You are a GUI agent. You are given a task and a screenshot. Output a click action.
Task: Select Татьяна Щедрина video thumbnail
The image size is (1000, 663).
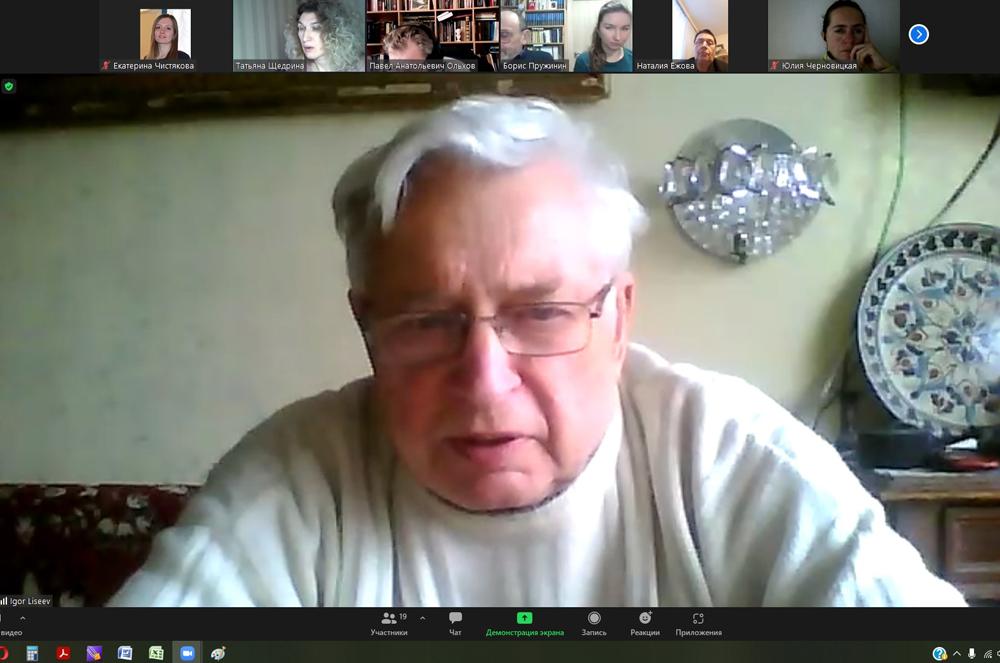click(x=299, y=36)
